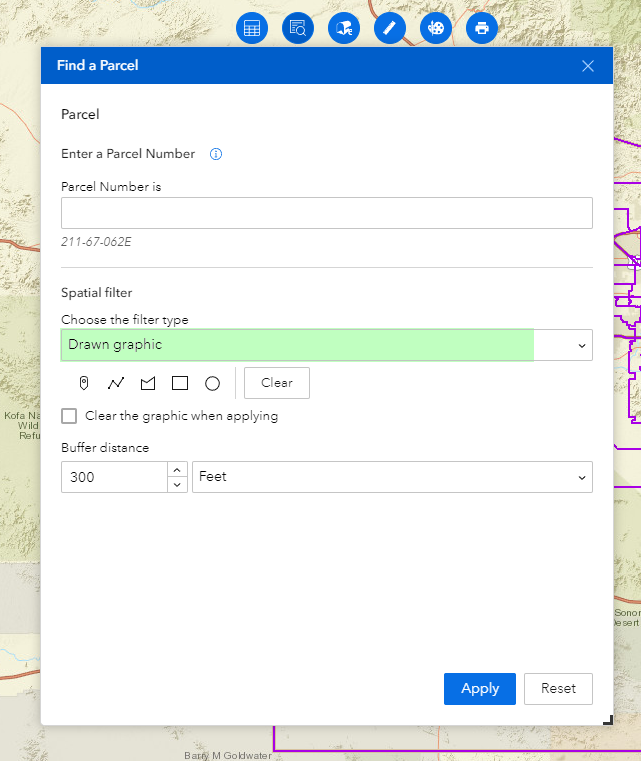Open the print widget
Viewport: 641px width, 761px height.
[482, 28]
